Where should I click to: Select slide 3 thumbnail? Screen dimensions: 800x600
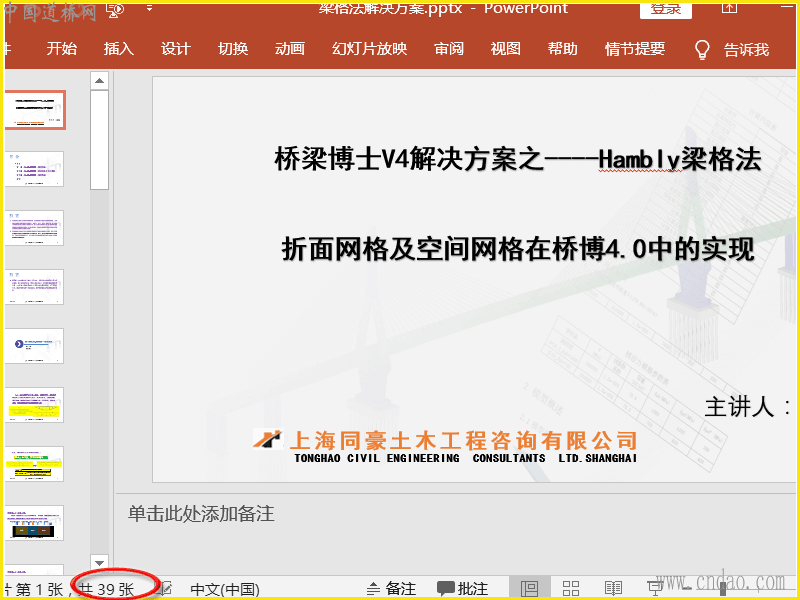[x=35, y=228]
